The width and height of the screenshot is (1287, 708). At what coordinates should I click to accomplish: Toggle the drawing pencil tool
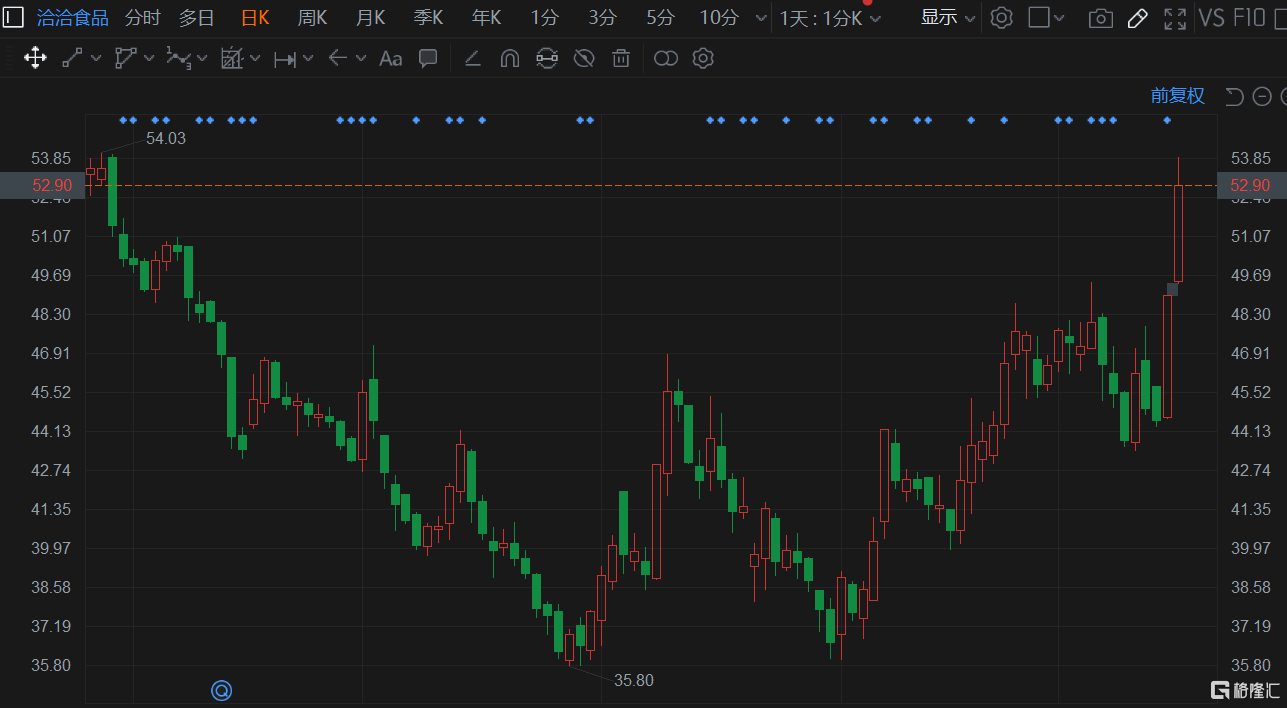[1138, 18]
